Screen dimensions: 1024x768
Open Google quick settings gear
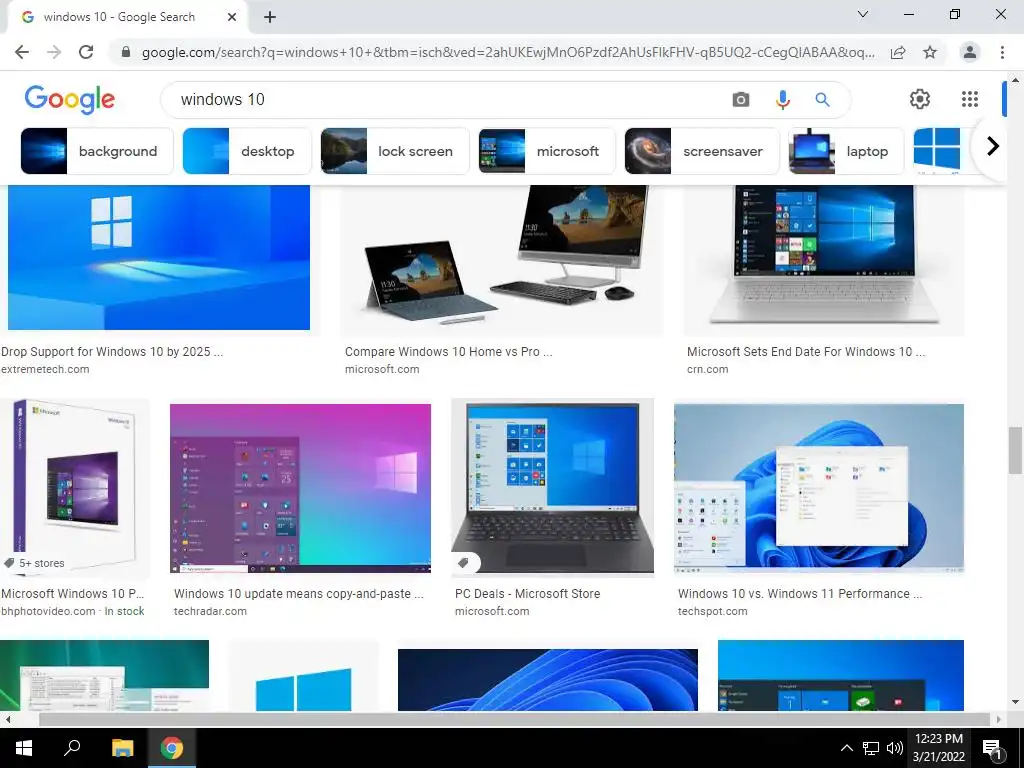(x=920, y=99)
